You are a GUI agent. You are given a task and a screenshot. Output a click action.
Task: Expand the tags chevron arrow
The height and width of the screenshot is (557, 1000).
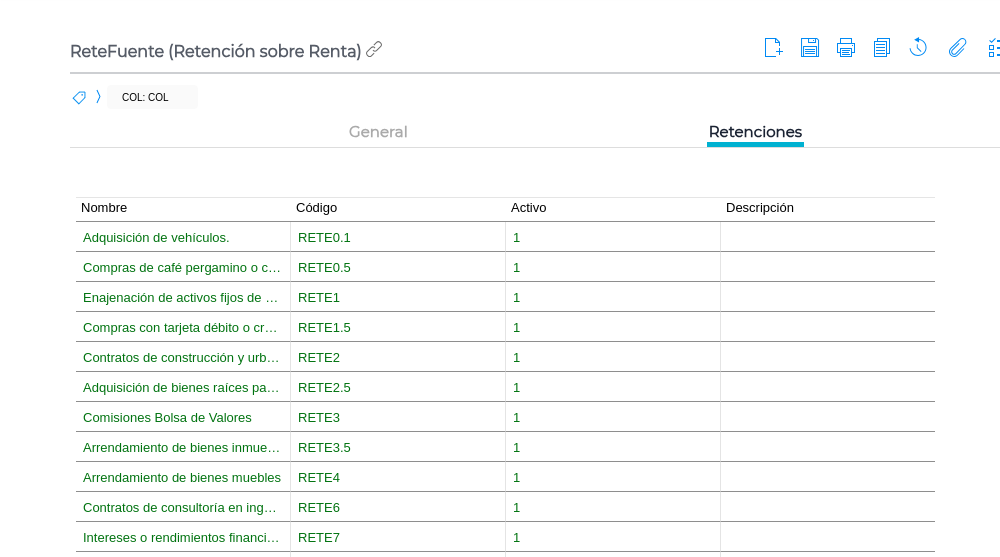[98, 97]
